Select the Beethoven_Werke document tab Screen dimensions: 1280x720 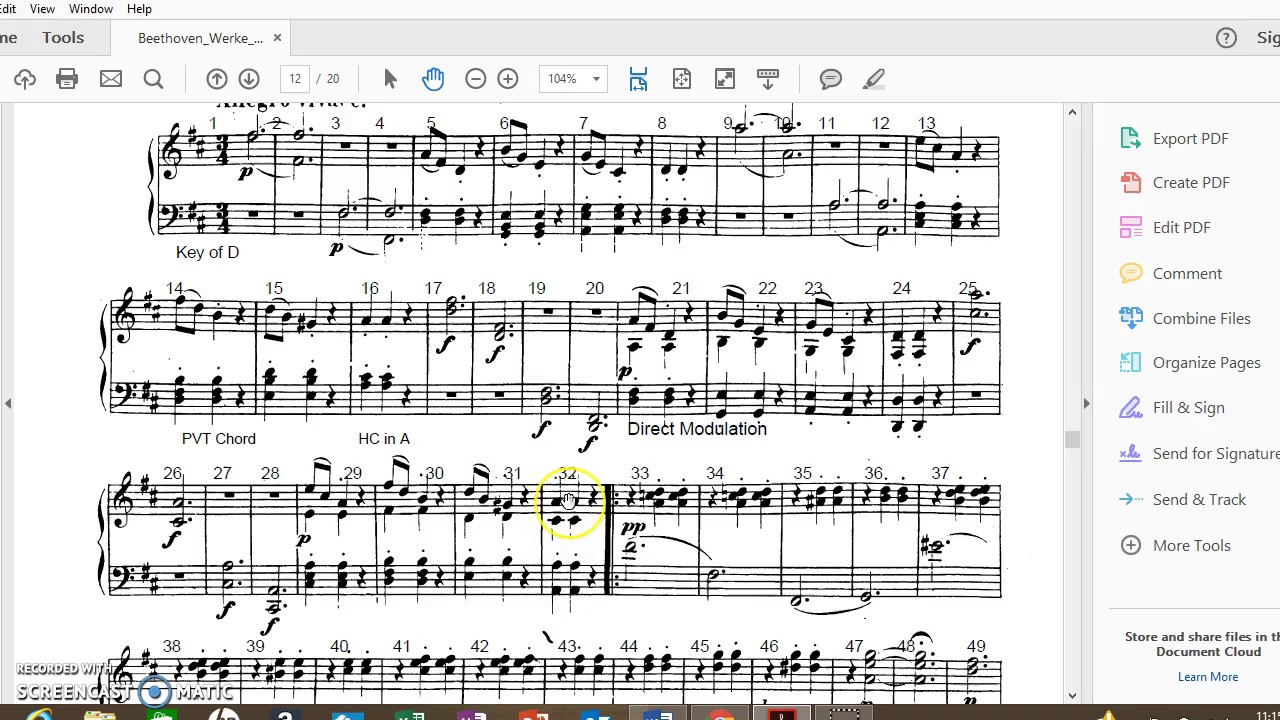click(x=200, y=38)
